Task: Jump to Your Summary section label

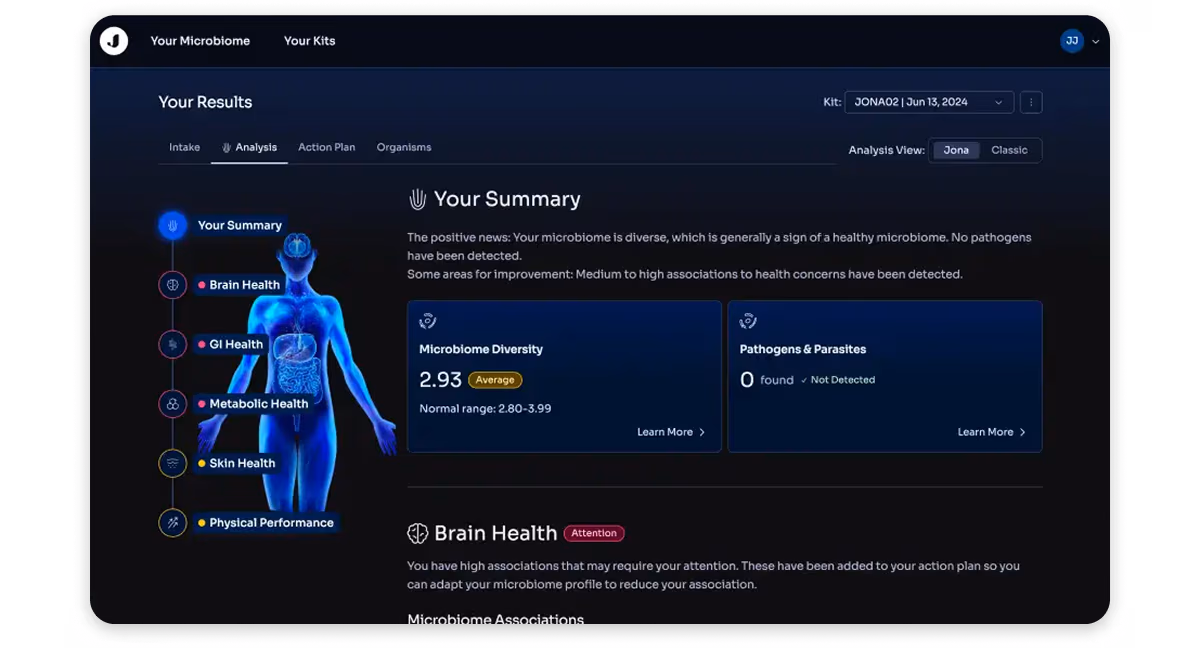Action: (240, 225)
